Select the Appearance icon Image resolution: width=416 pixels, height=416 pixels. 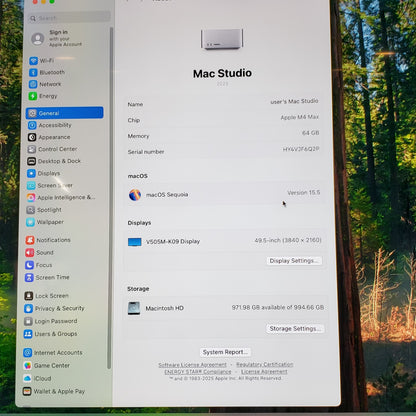click(x=32, y=137)
